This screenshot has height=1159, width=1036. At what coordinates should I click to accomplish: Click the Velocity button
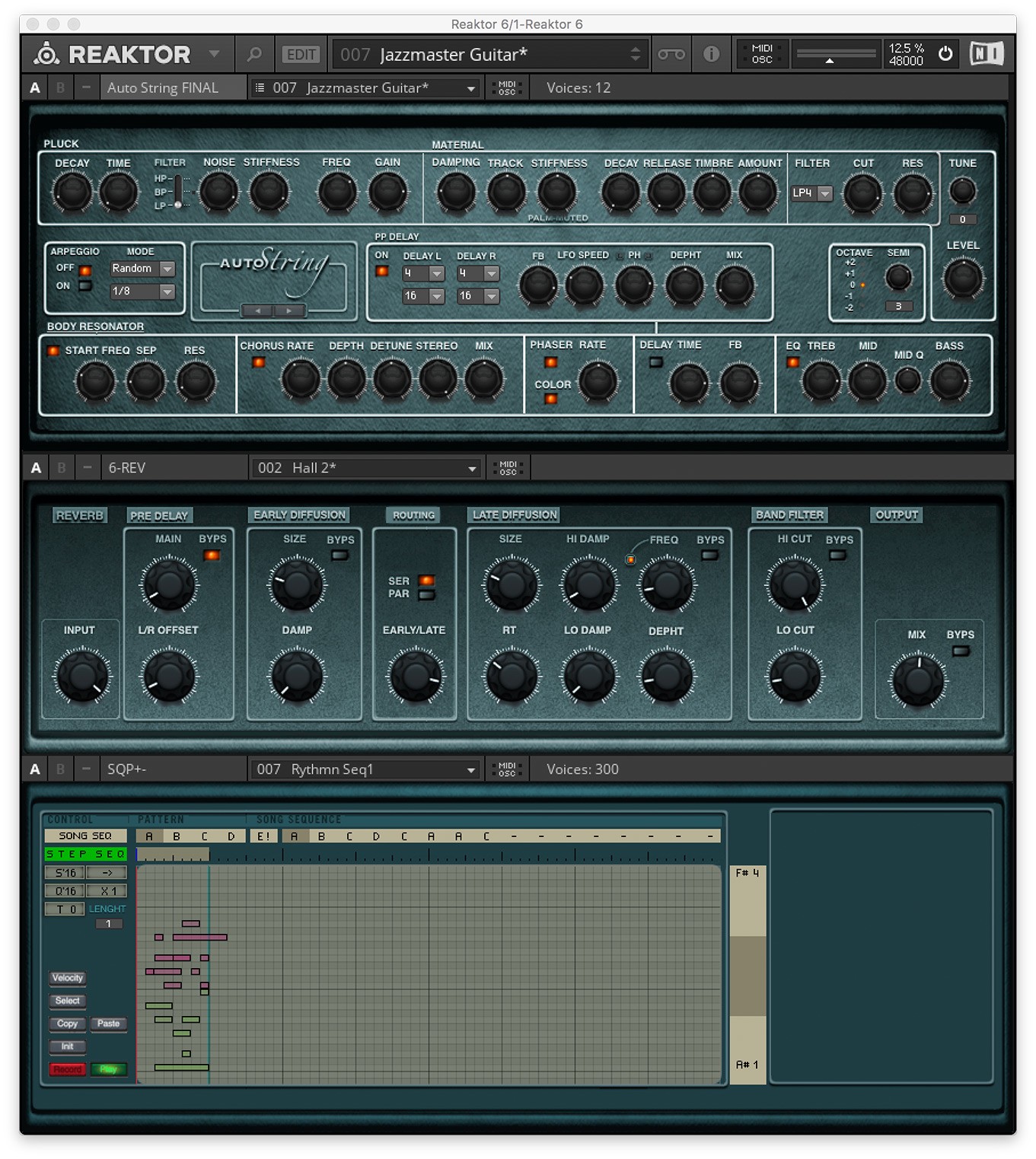(68, 978)
